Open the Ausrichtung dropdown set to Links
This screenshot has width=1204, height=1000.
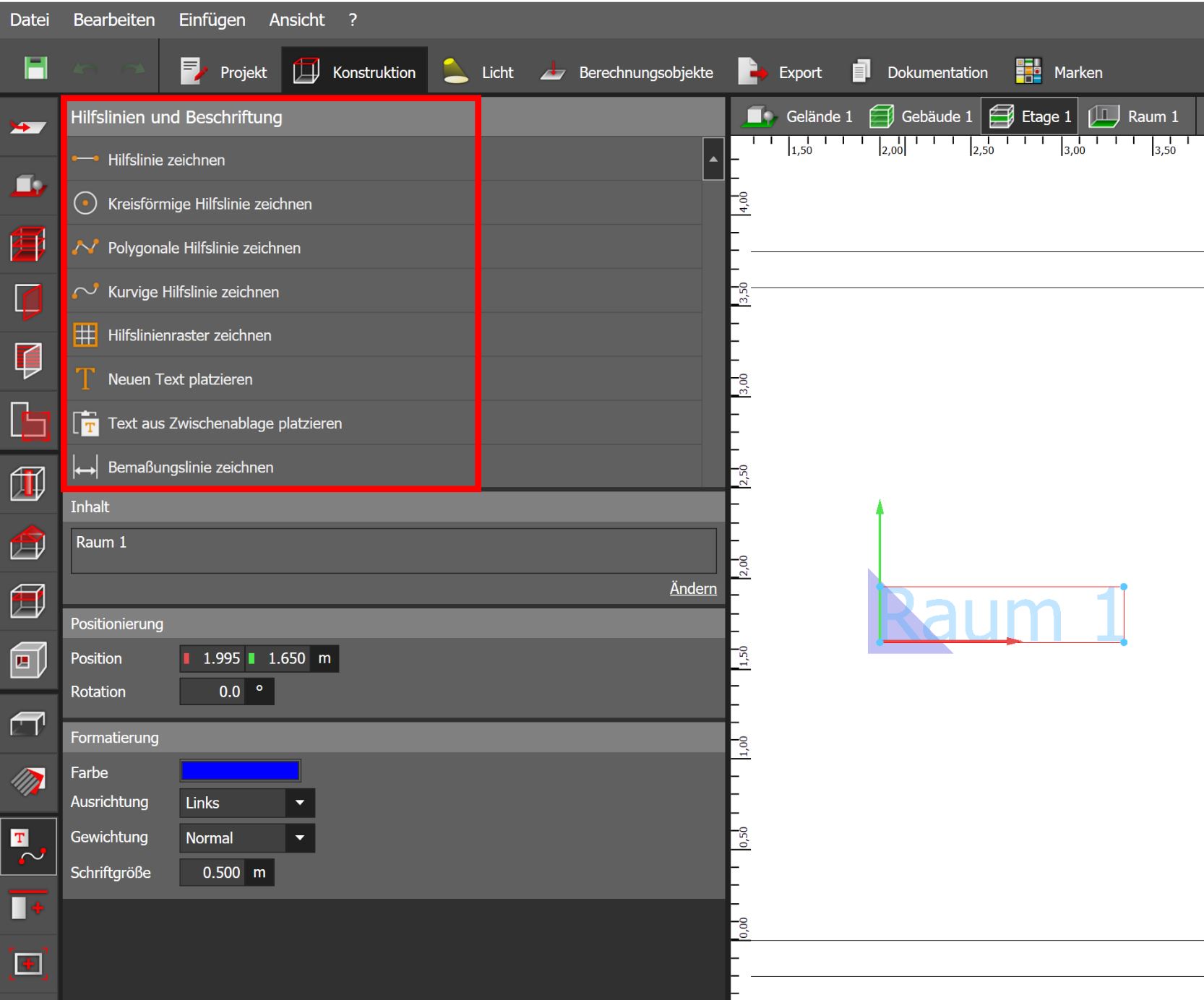click(x=247, y=803)
